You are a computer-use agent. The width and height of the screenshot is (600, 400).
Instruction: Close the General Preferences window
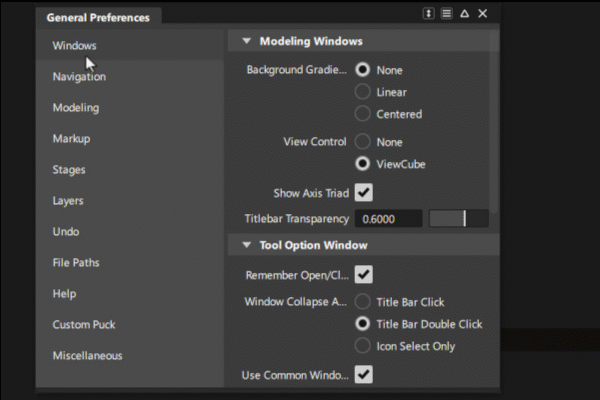click(x=482, y=14)
